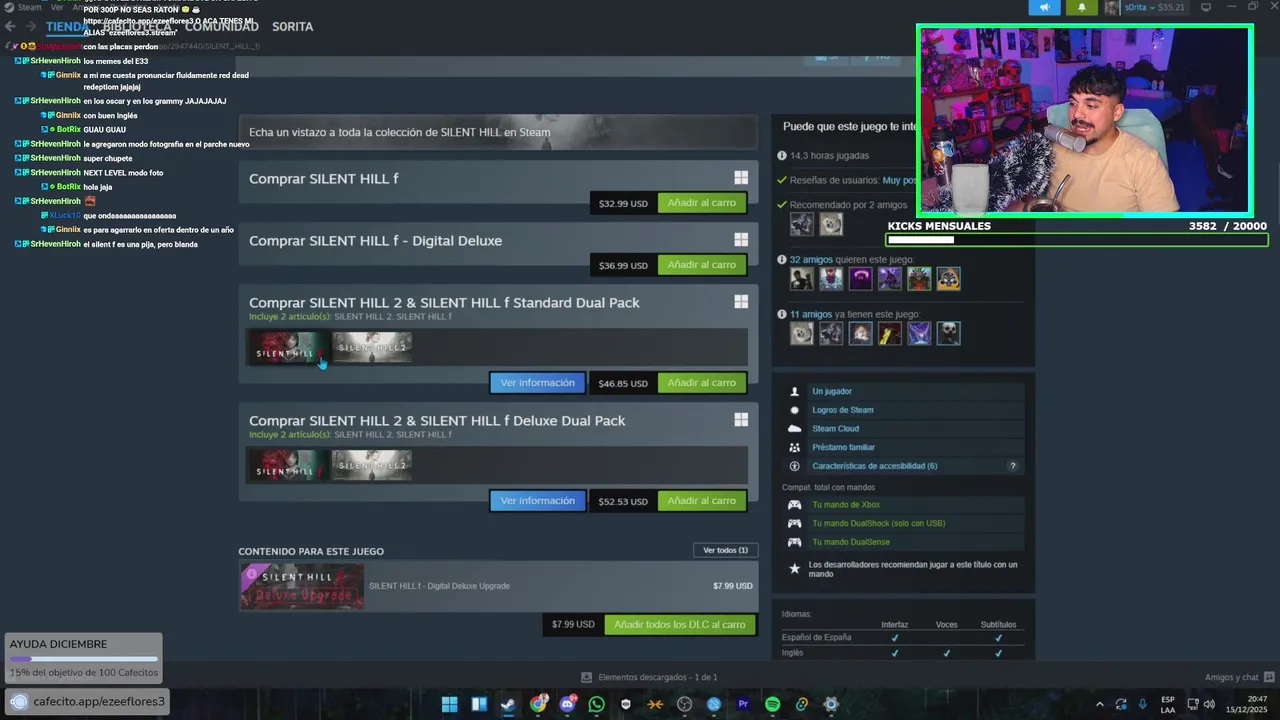Add Deluxe Dual Pack $52.53 to cart
This screenshot has height=720, width=1280.
coord(702,501)
